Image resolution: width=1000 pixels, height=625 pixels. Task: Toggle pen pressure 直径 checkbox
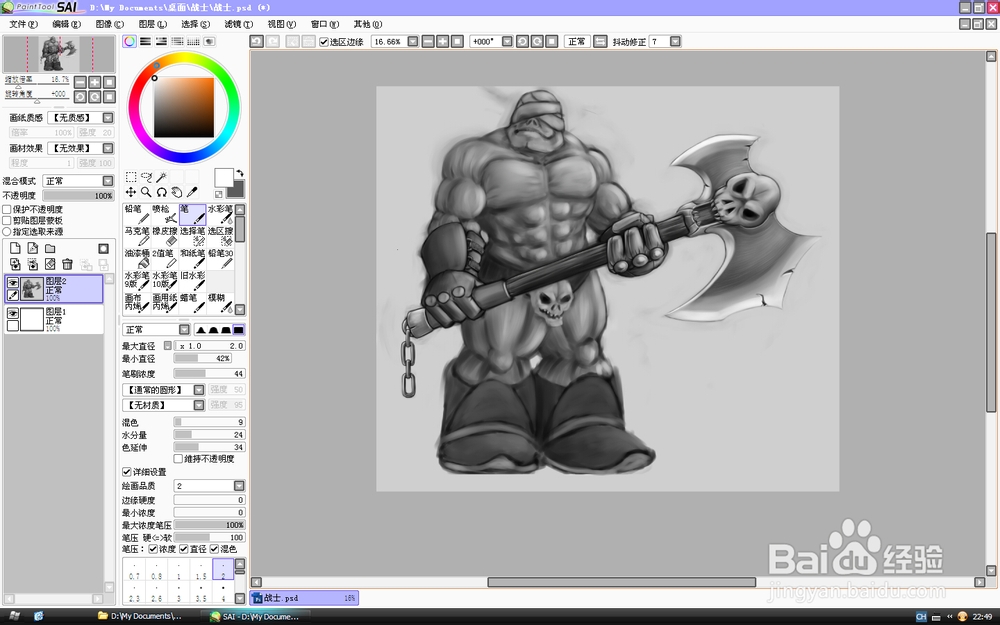tap(184, 549)
